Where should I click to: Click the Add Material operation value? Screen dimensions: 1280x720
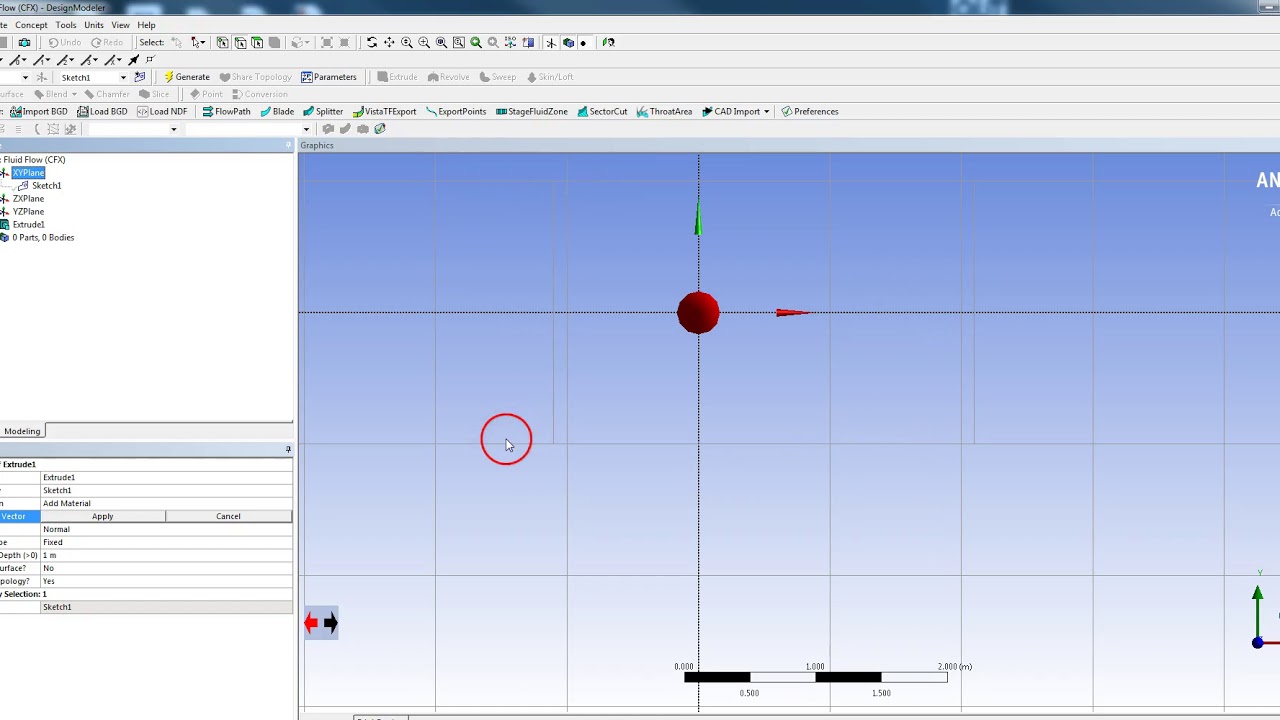pos(166,503)
